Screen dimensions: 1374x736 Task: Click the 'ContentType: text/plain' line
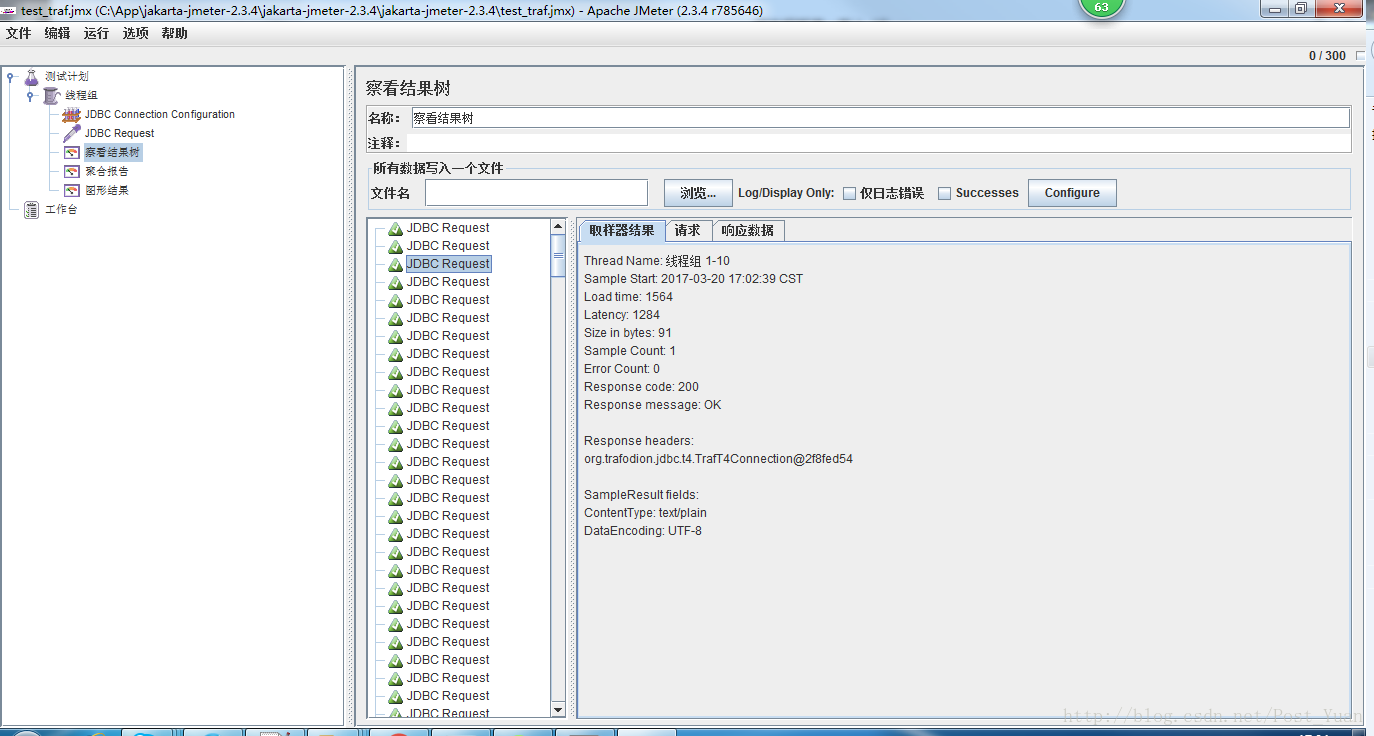(645, 513)
